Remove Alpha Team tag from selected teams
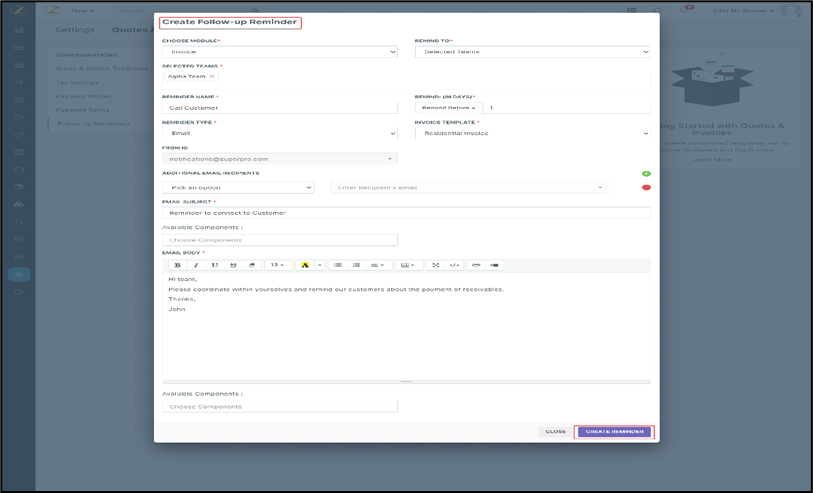The image size is (813, 493). pyautogui.click(x=212, y=76)
